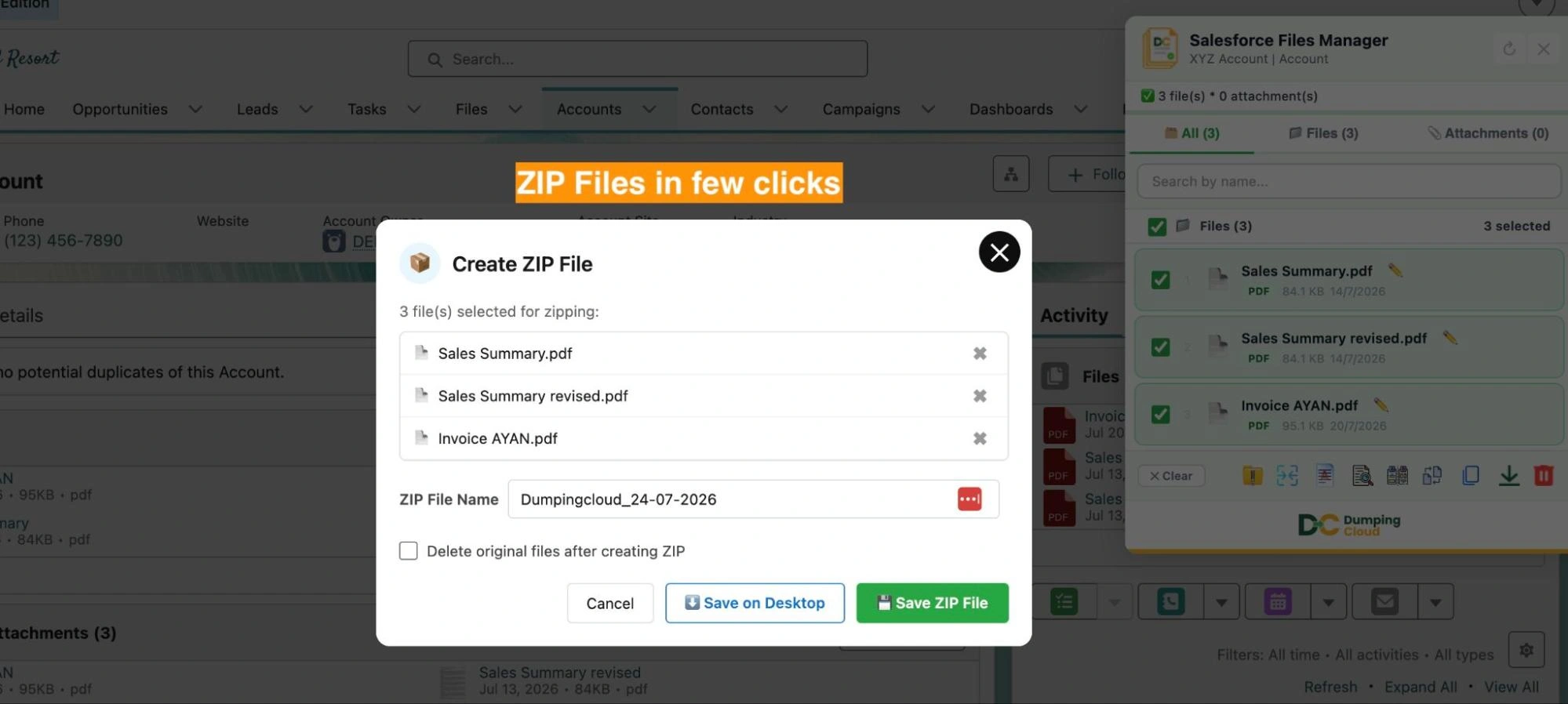This screenshot has width=1568, height=704.
Task: Click the green download icon in Files Manager
Action: pyautogui.click(x=1508, y=475)
